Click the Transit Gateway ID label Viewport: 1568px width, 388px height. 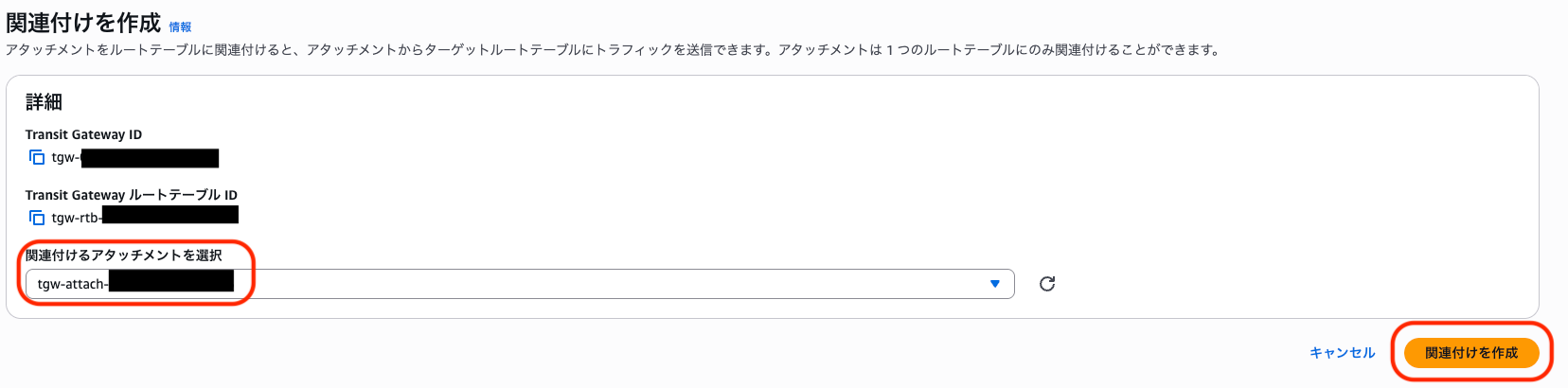pyautogui.click(x=83, y=134)
